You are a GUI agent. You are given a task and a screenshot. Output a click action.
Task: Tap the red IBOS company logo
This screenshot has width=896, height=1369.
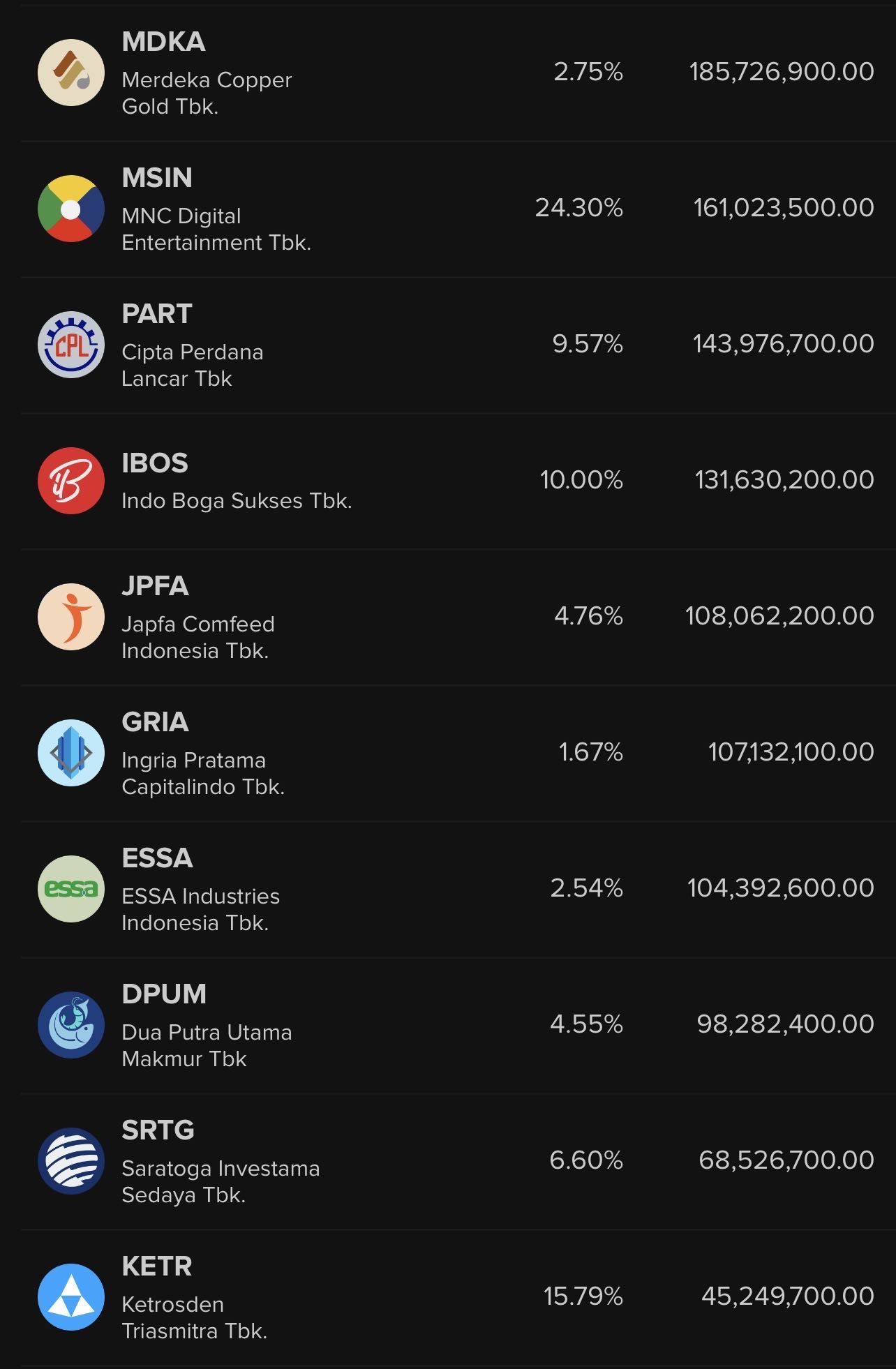(x=71, y=481)
